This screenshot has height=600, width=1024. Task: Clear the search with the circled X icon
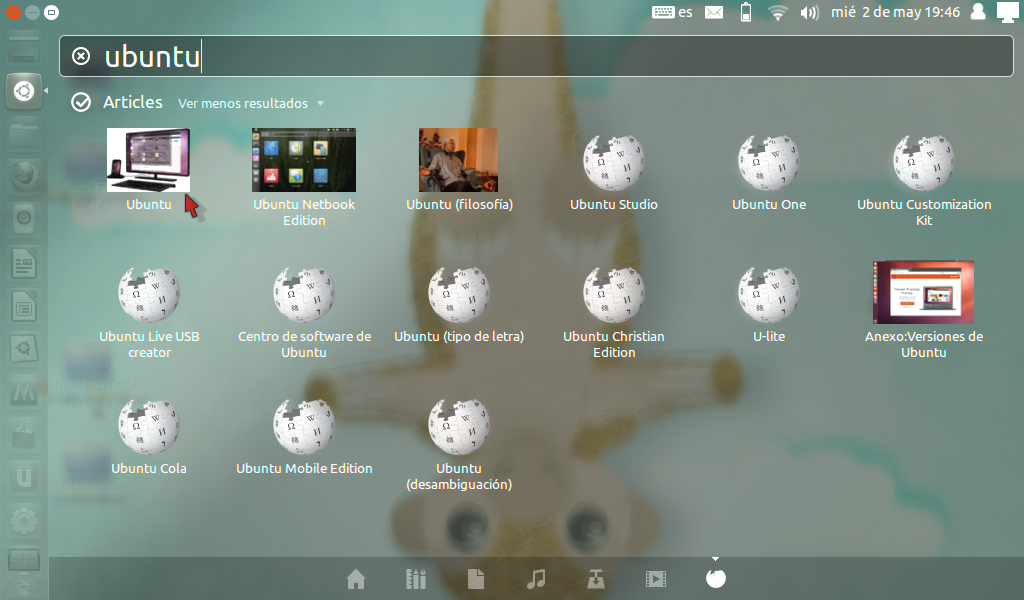tap(81, 56)
